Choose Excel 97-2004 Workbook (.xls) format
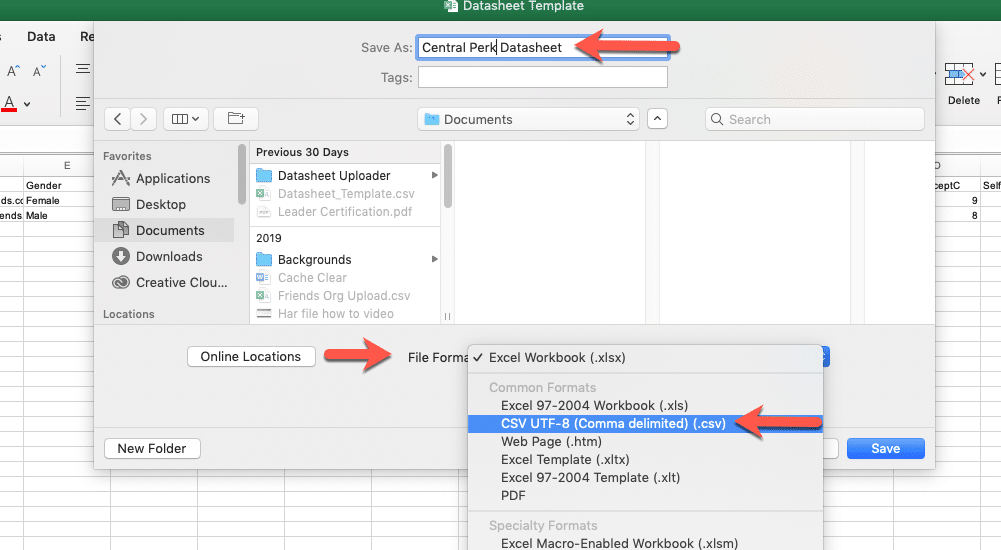 point(645,406)
